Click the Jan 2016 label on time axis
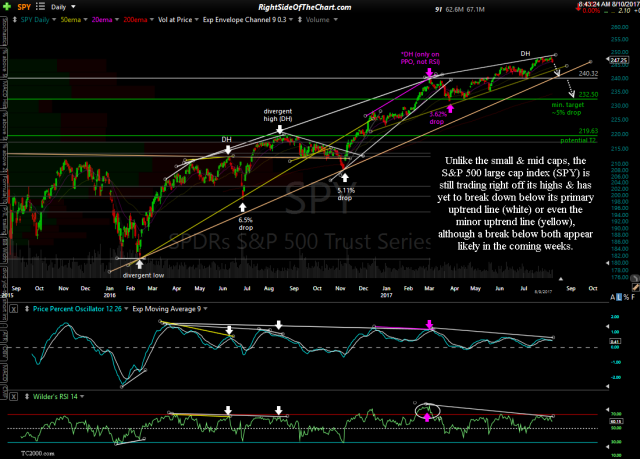 coord(110,291)
